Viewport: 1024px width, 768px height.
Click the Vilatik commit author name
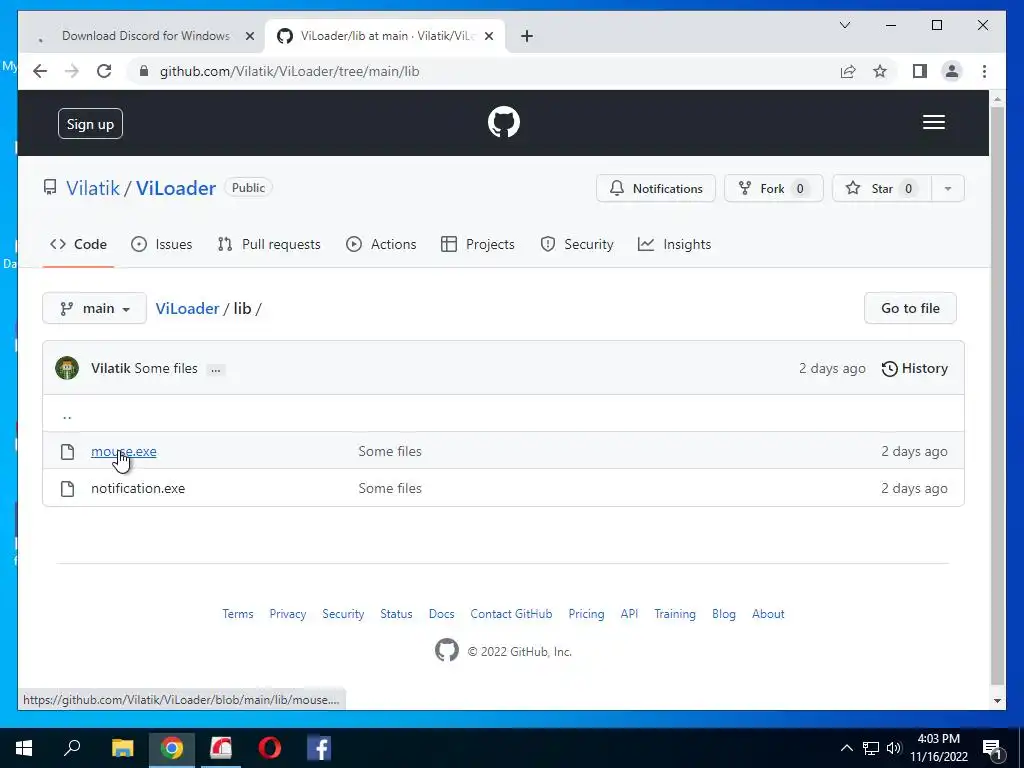click(x=111, y=368)
